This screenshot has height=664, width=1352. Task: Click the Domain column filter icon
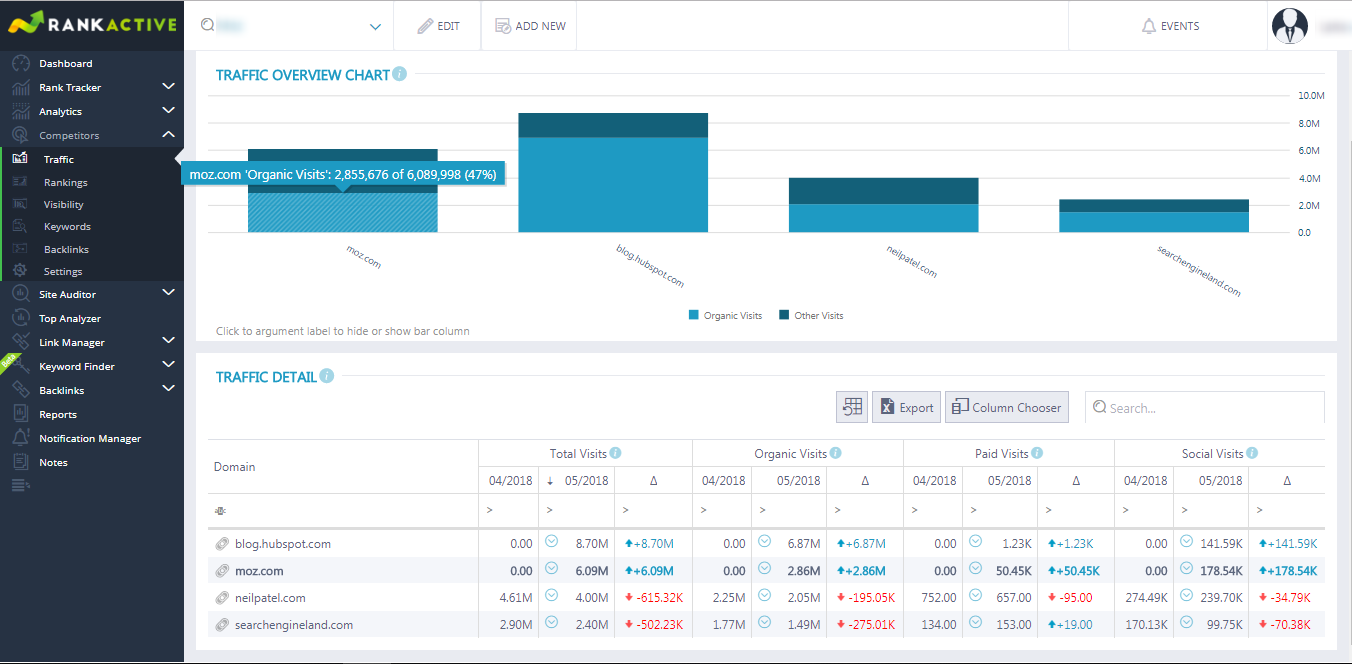(220, 510)
